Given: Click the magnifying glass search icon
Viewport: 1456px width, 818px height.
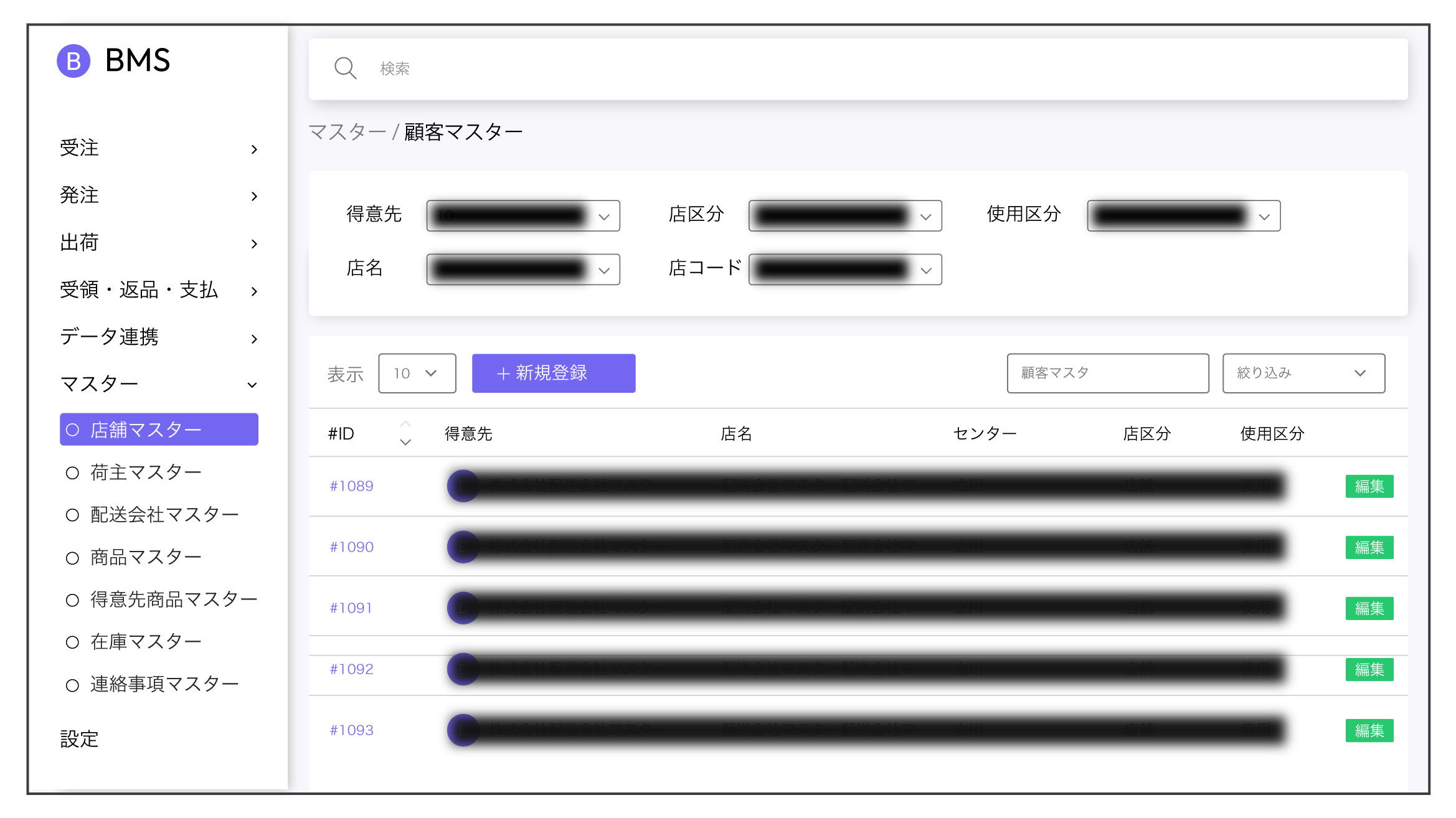Looking at the screenshot, I should coord(345,68).
